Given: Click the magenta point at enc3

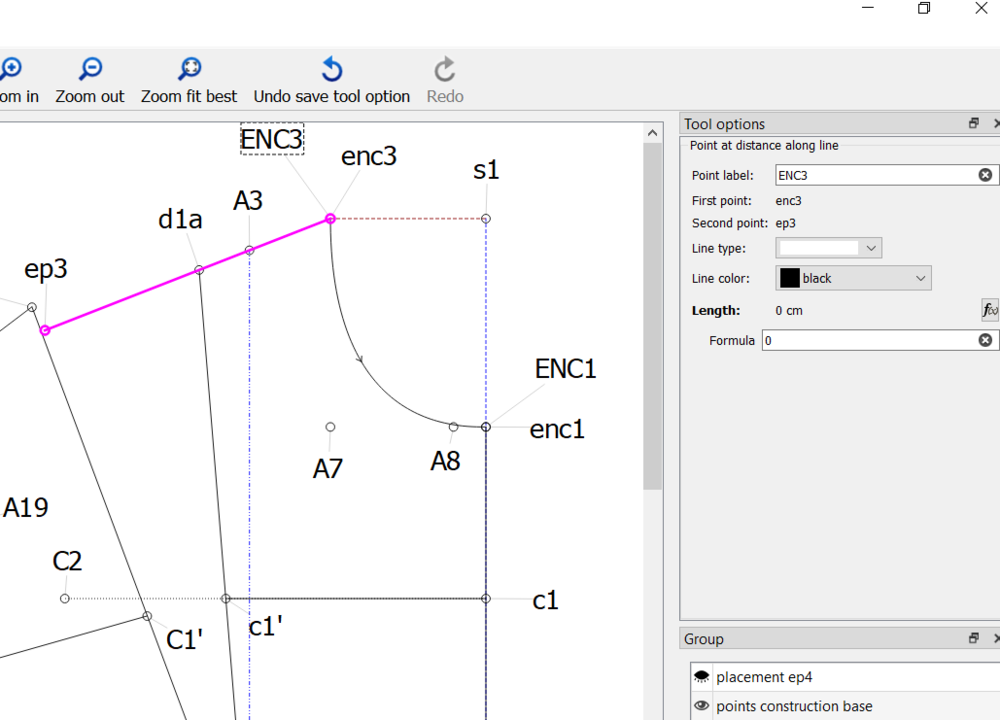Looking at the screenshot, I should 330,219.
